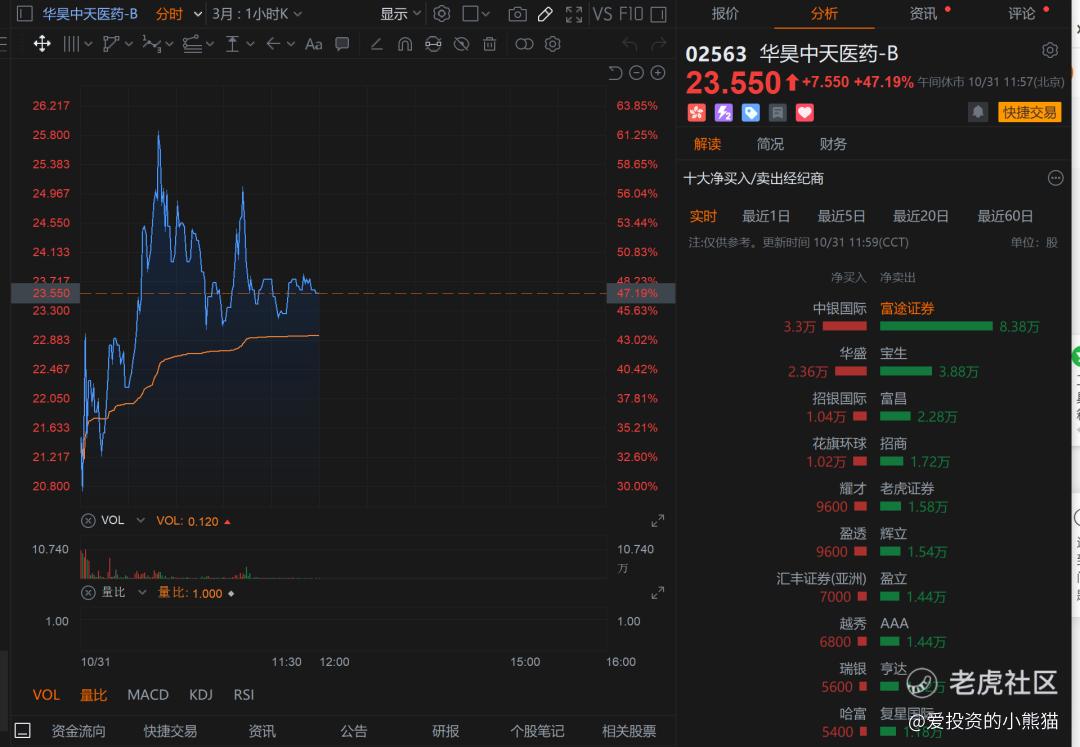Screen dimensions: 1080x747
Task: Click the 快捷交易 orange button
Action: point(1029,112)
